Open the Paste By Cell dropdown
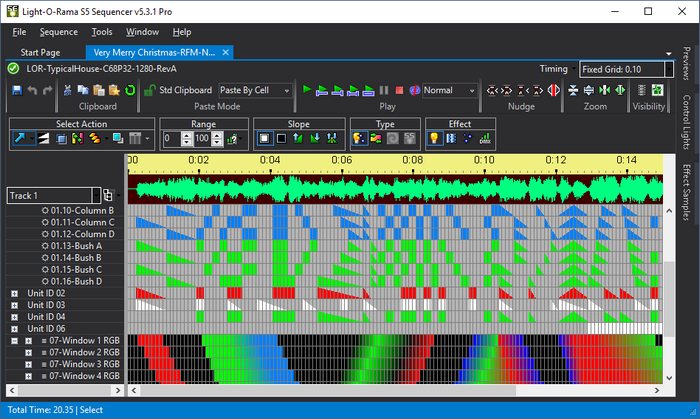This screenshot has width=700, height=419. click(x=255, y=90)
